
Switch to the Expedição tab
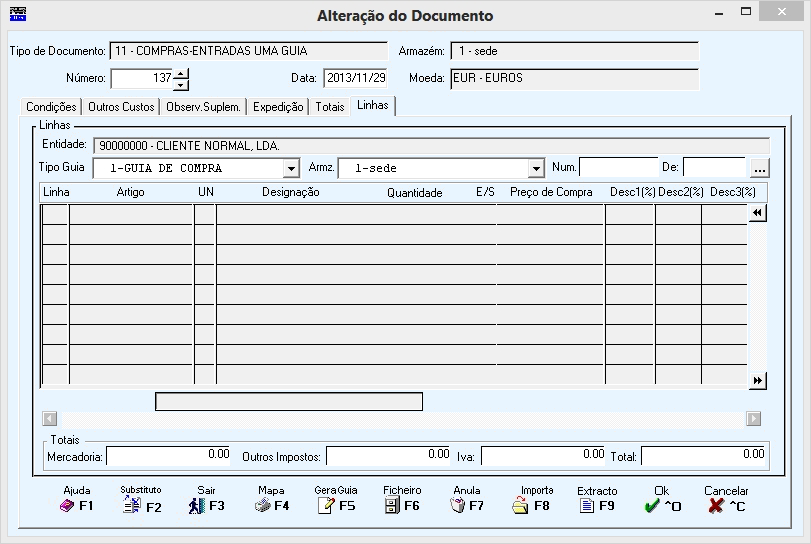point(278,107)
